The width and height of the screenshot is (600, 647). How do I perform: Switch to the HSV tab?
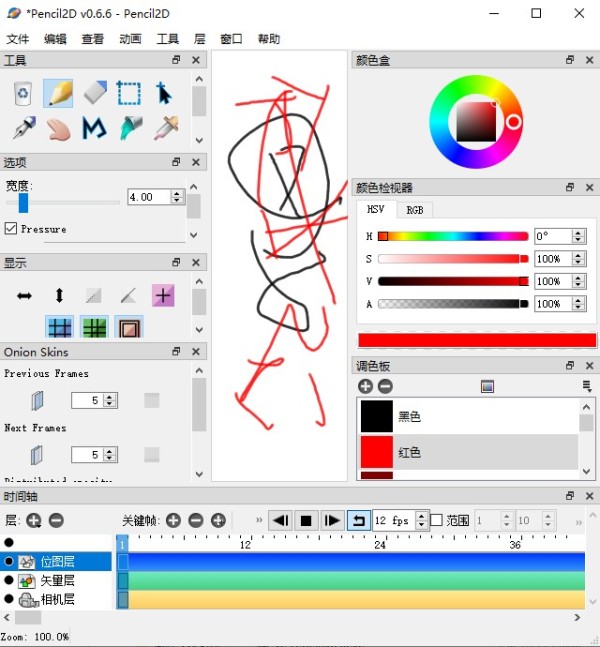click(x=376, y=209)
